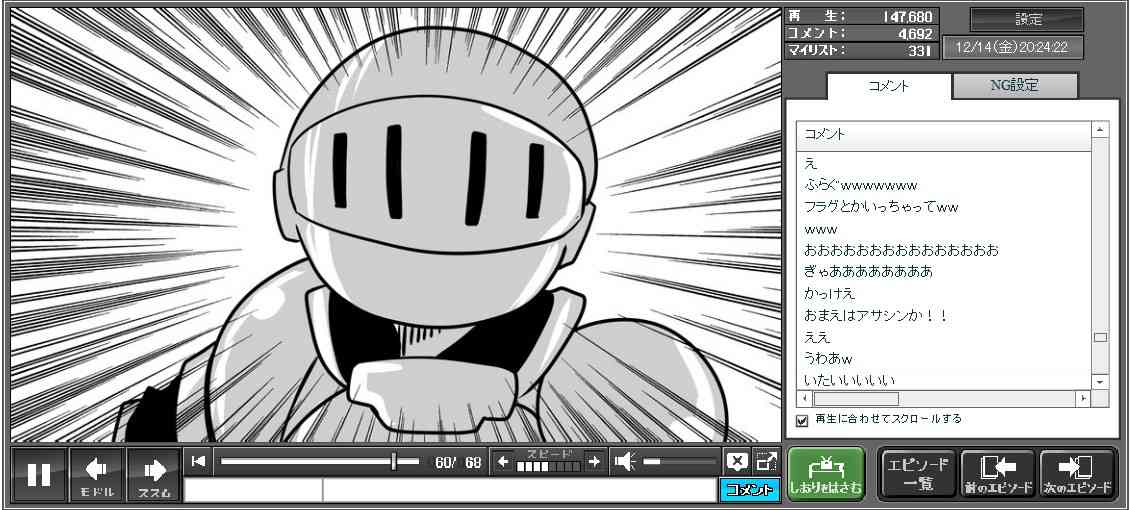Pause the manga playback
This screenshot has height=510, width=1131.
click(39, 474)
